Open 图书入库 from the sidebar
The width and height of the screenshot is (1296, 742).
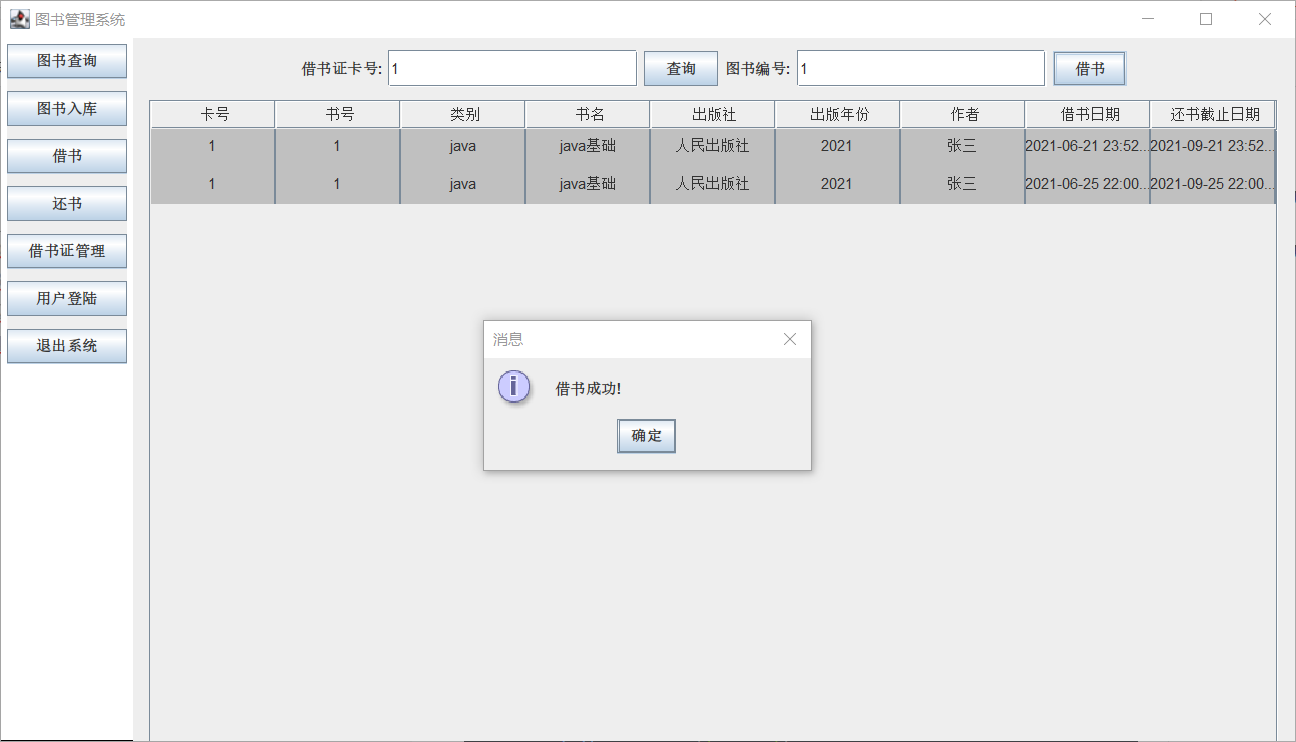66,108
